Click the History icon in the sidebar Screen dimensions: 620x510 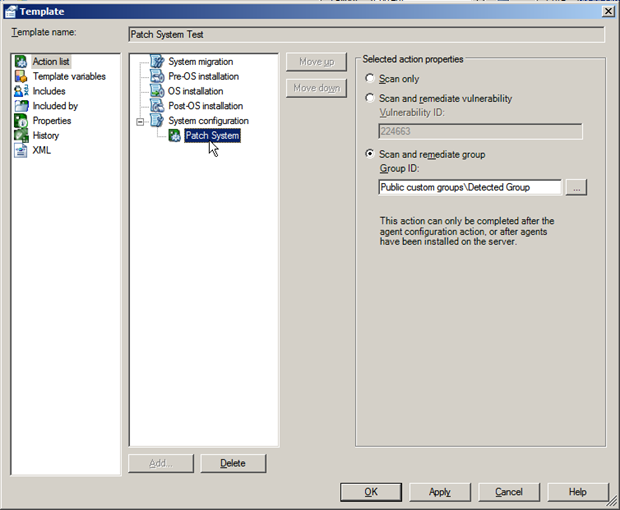click(21, 135)
